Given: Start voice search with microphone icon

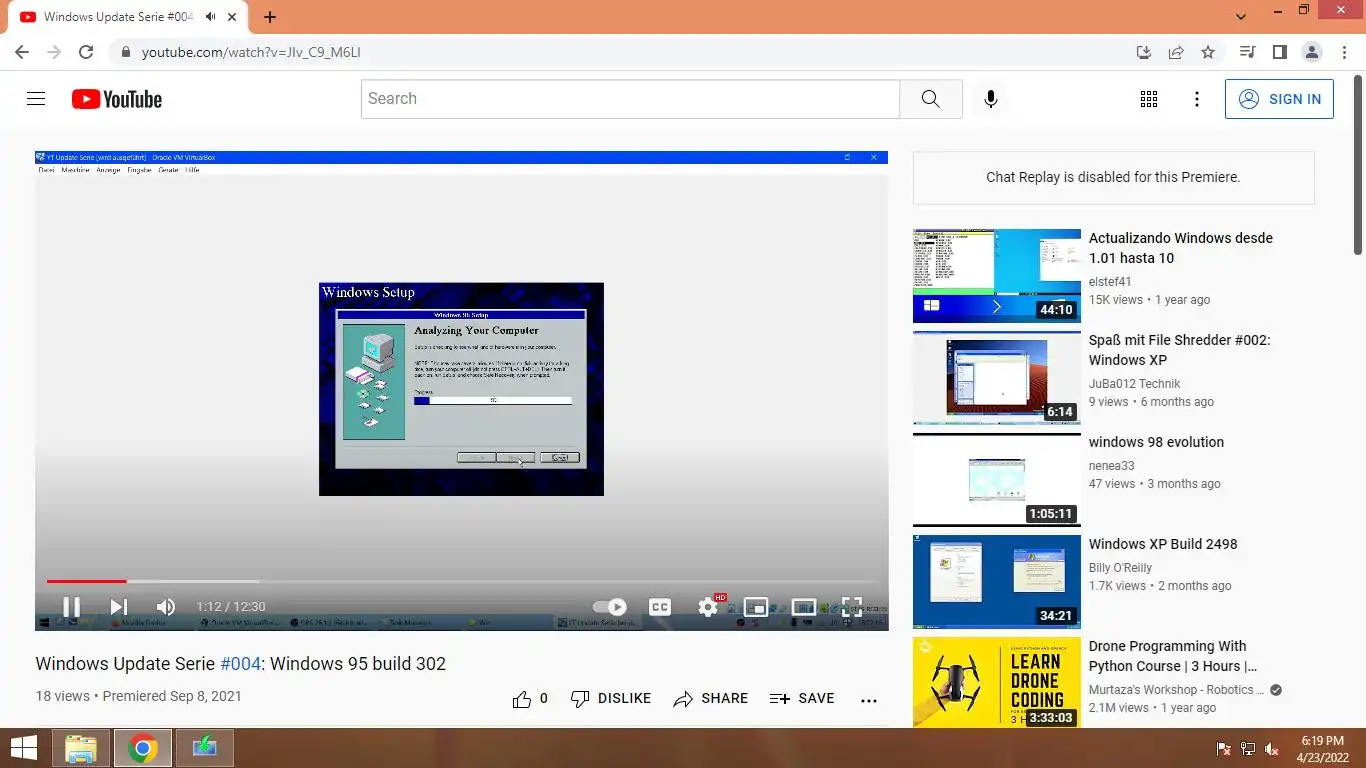Looking at the screenshot, I should click(991, 99).
